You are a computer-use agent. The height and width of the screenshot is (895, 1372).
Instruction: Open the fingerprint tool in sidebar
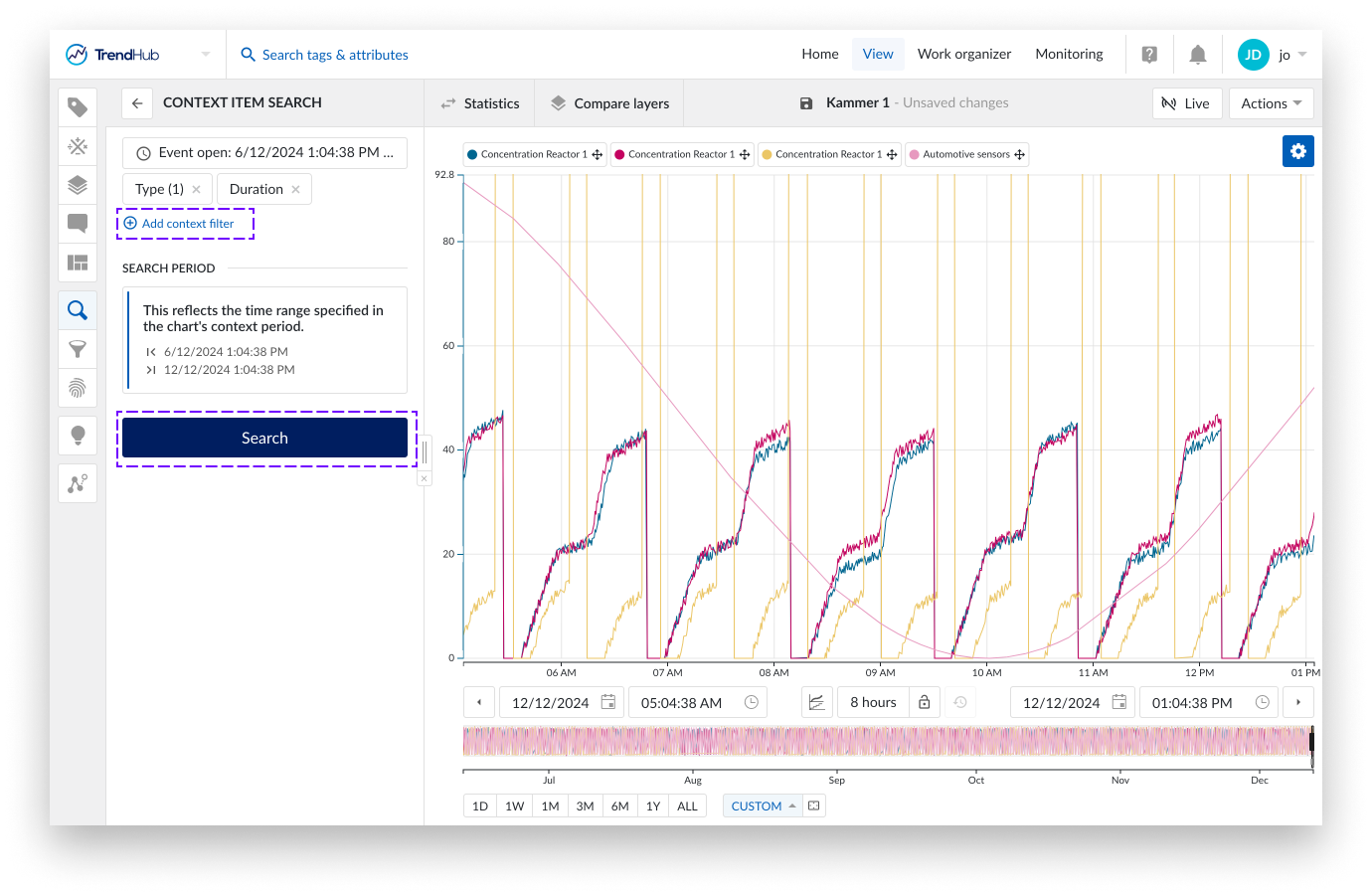[x=78, y=388]
